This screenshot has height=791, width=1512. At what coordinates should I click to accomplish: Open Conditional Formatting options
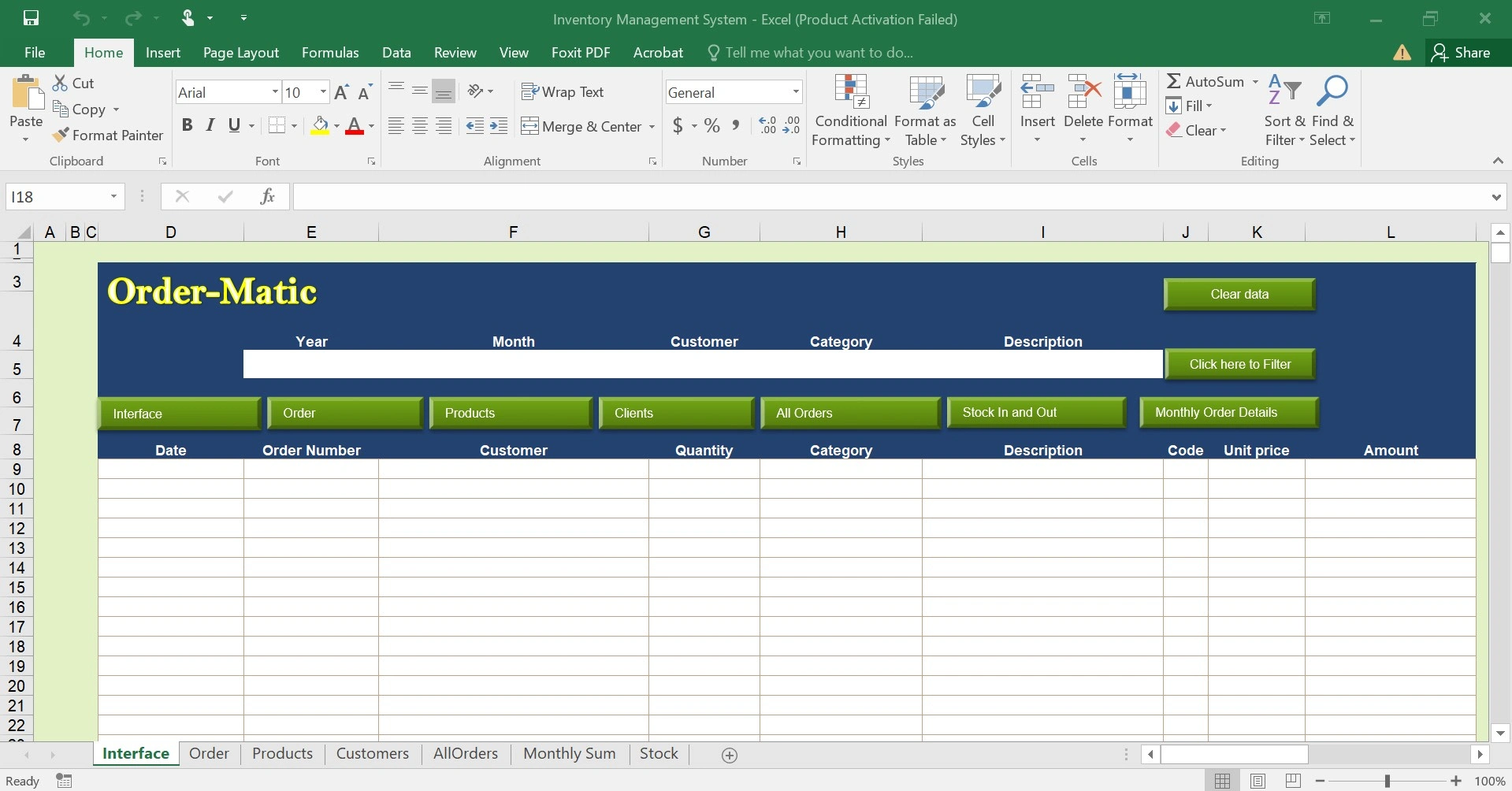851,110
